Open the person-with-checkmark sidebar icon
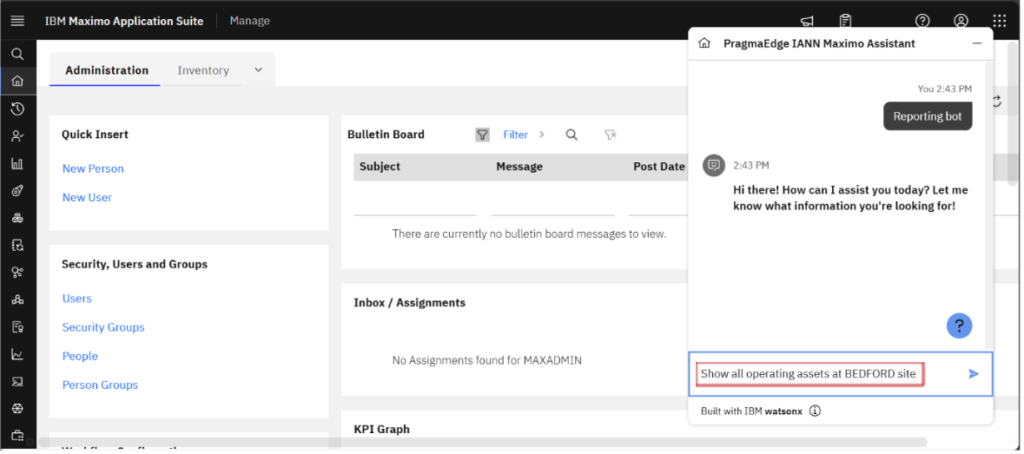The image size is (1024, 454). pos(18,136)
